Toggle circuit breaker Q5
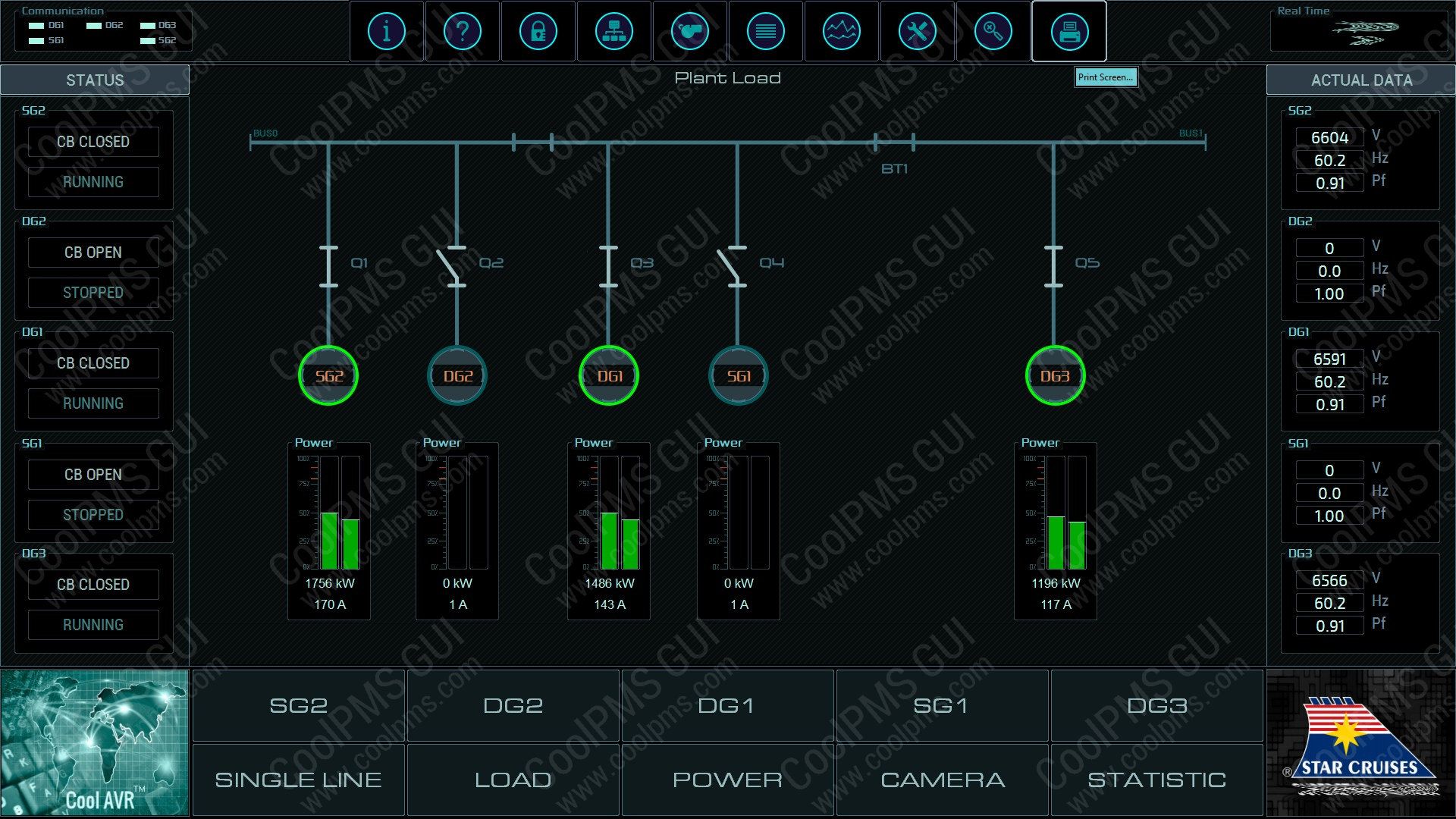 (x=1053, y=266)
